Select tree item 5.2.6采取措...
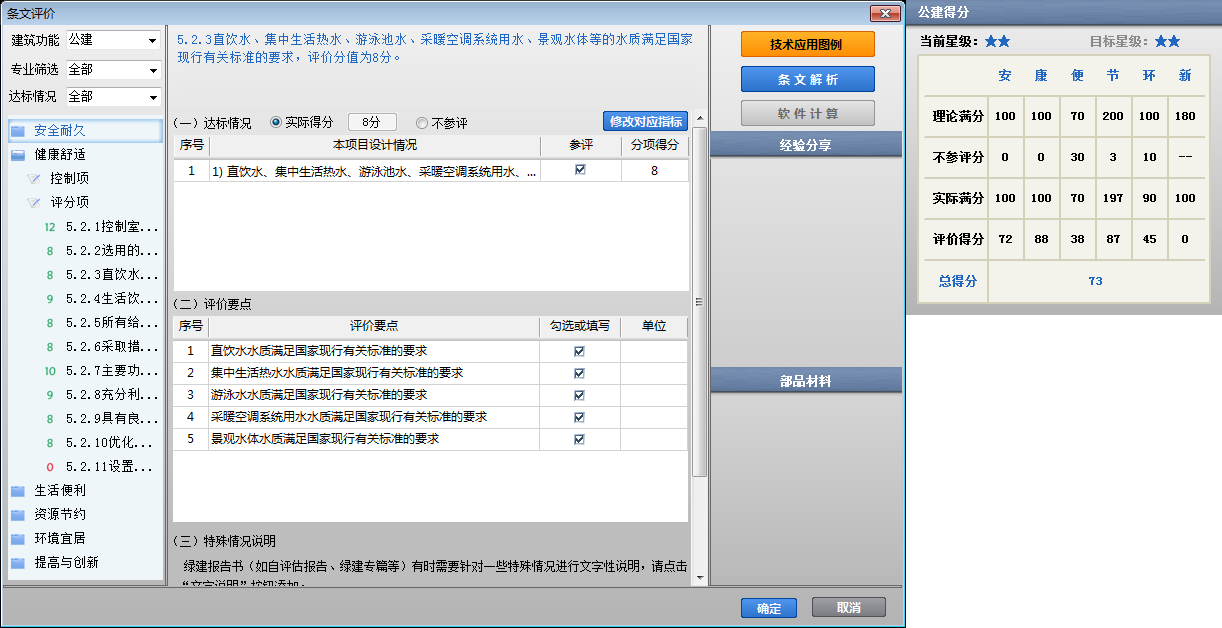 pos(112,347)
